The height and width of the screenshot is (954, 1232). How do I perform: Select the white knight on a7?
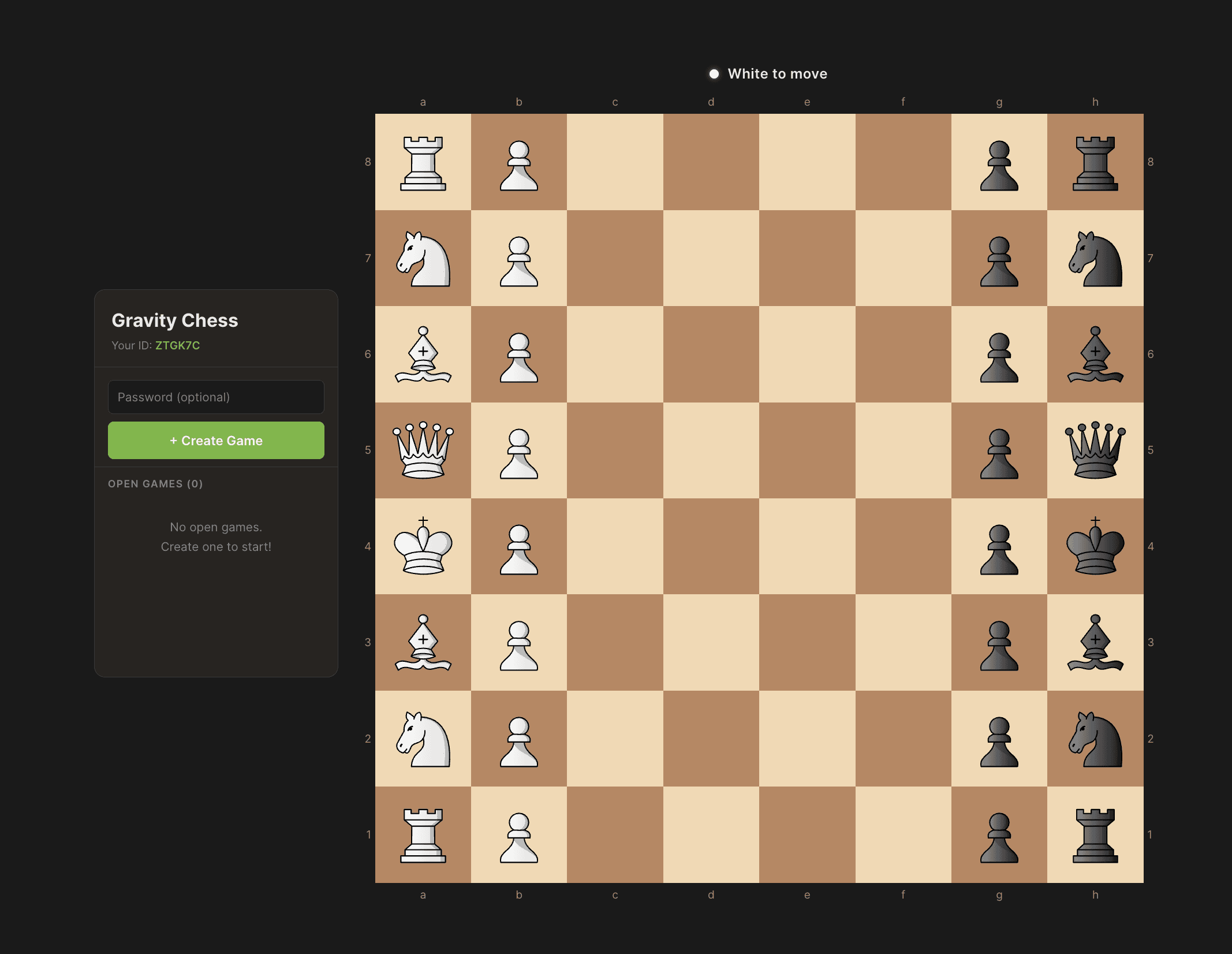[x=423, y=258]
